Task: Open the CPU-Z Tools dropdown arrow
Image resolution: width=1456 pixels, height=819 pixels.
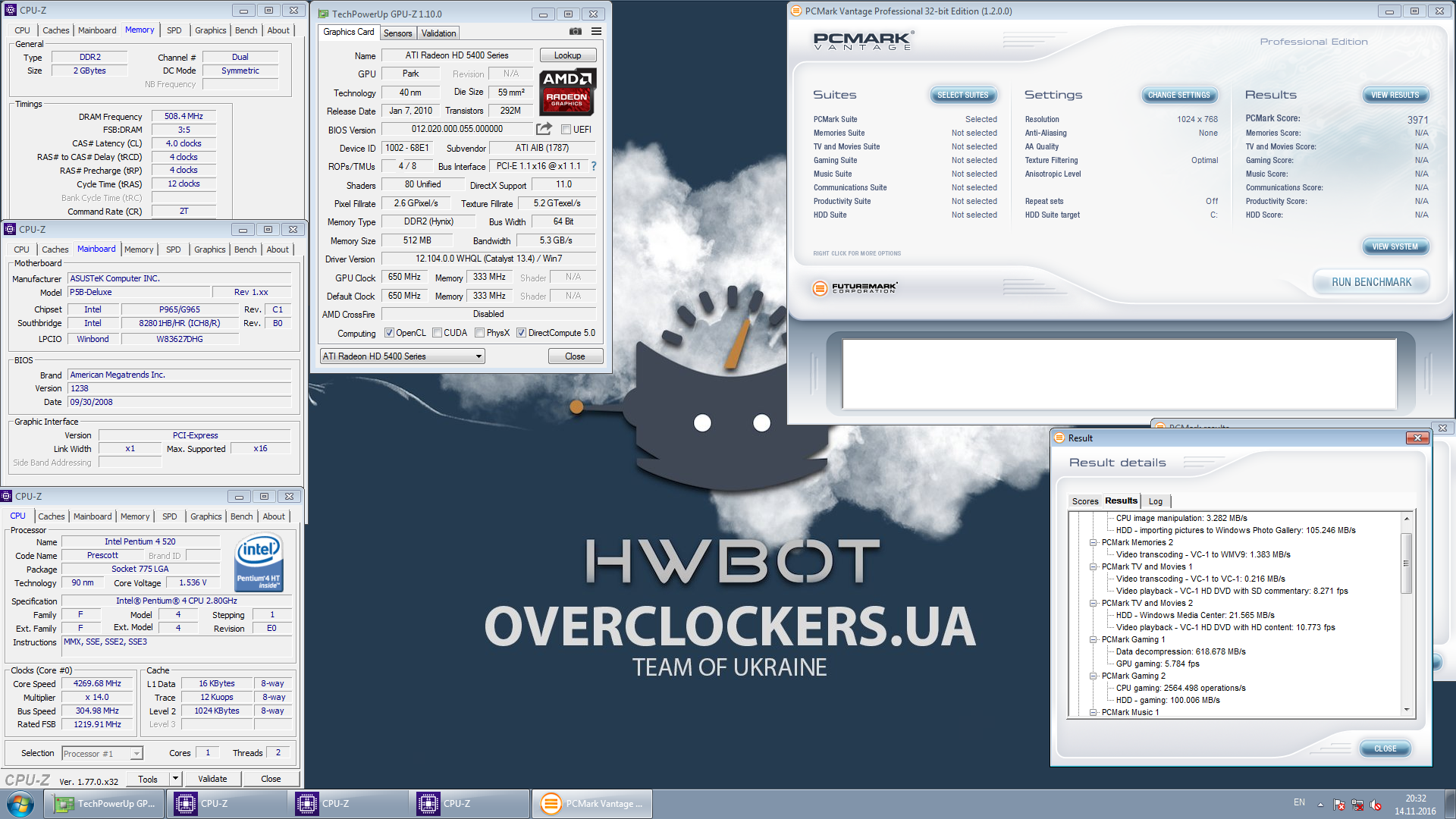Action: 175,778
